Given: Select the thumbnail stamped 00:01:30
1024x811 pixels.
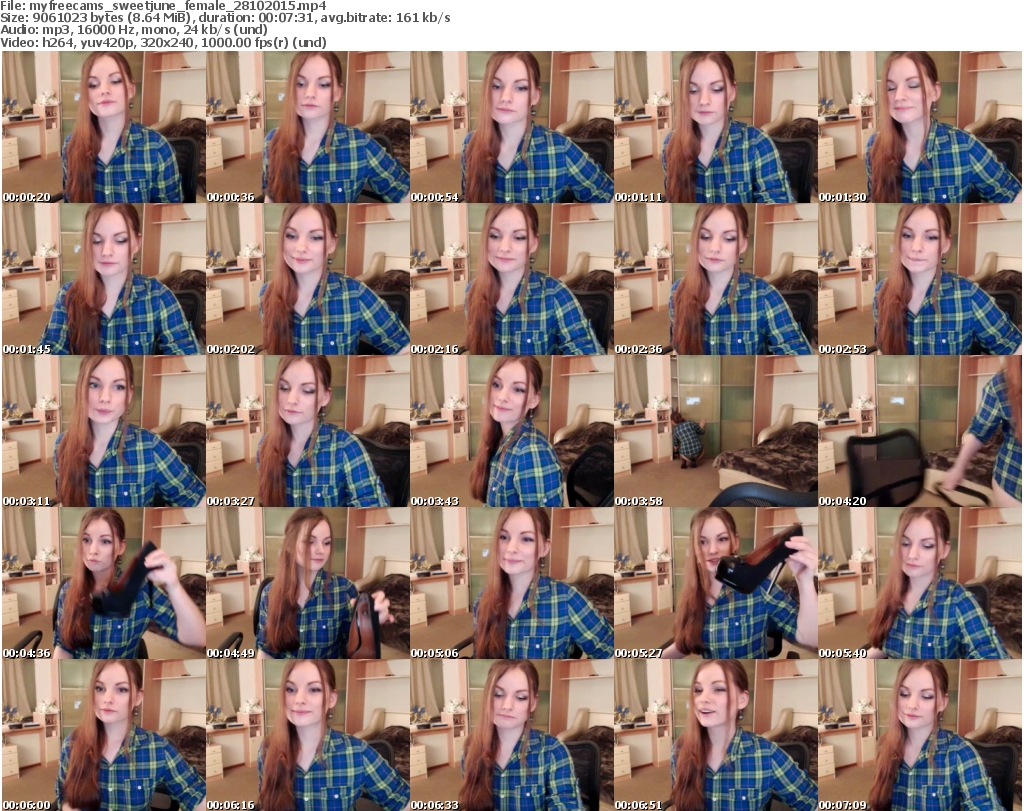Looking at the screenshot, I should coord(920,127).
